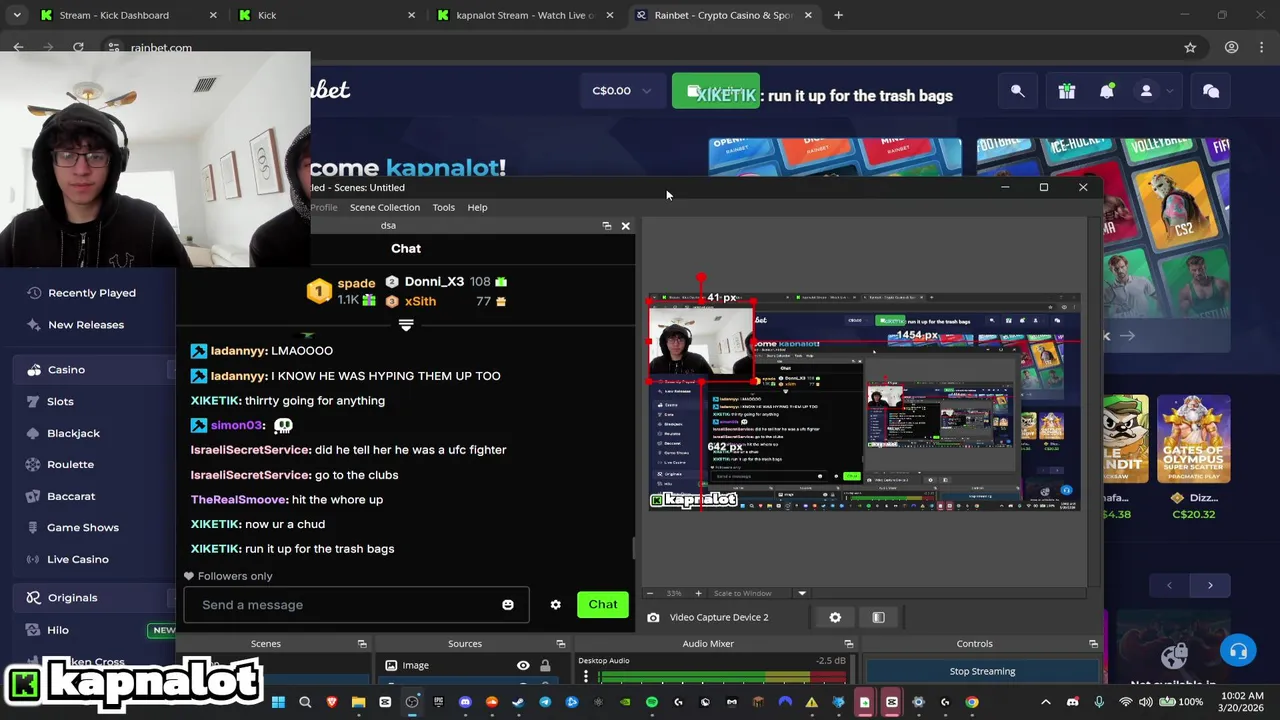Pop out the OBS chat dock

(x=607, y=226)
